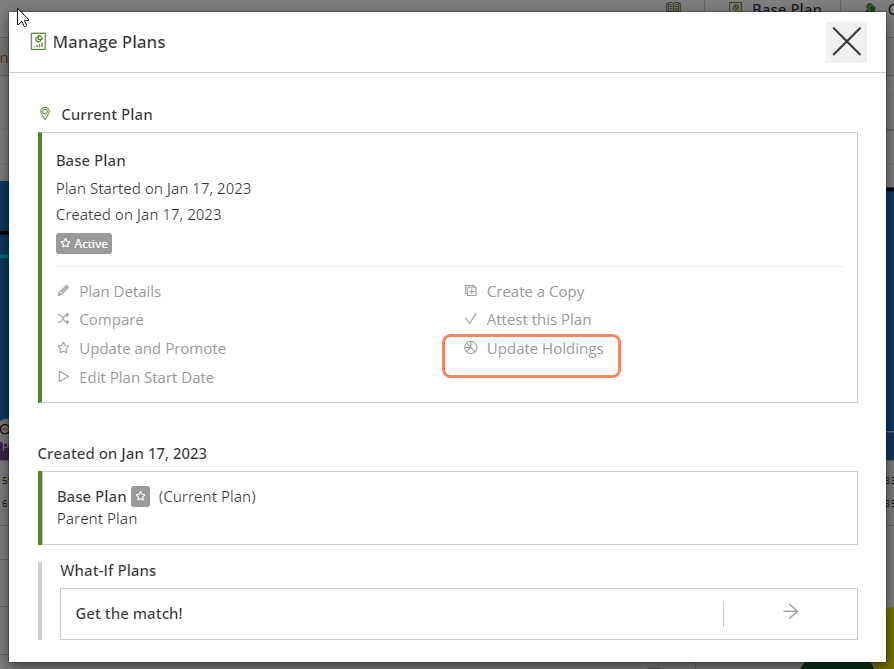The width and height of the screenshot is (894, 669).
Task: Click Create a Copy text
Action: [535, 291]
